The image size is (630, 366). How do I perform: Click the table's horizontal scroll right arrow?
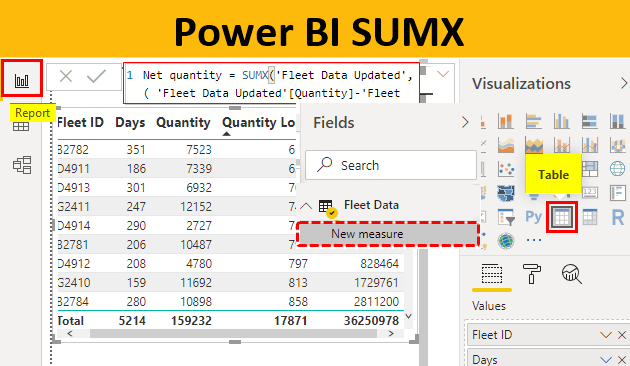[391, 333]
